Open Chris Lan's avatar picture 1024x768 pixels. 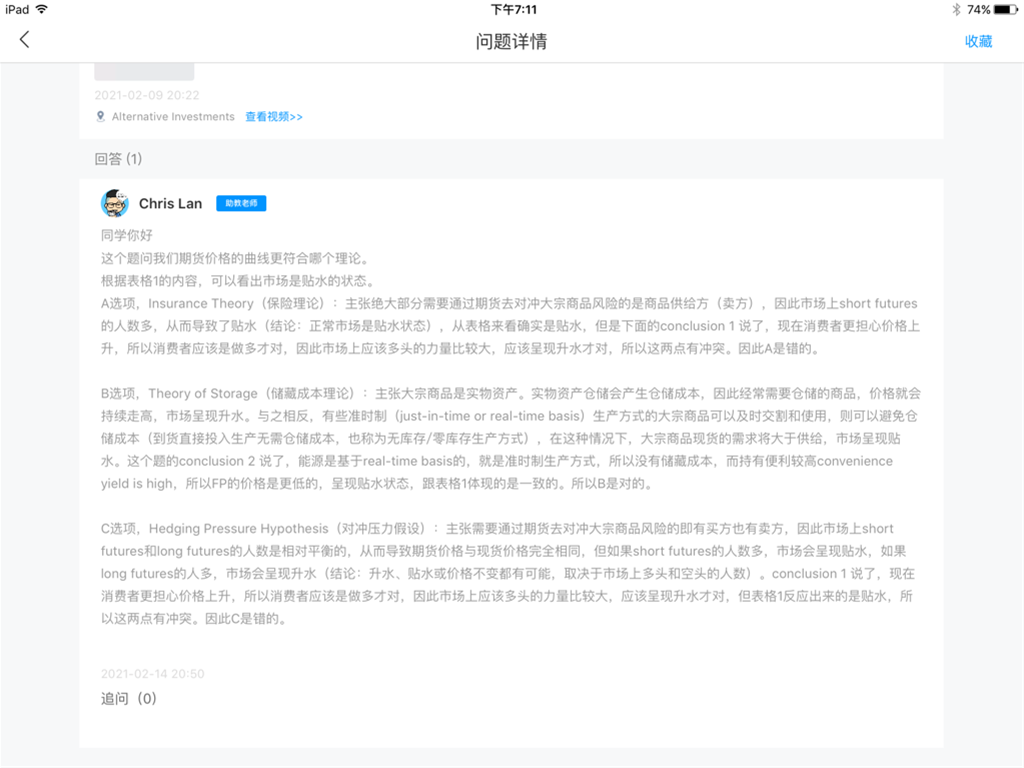pos(115,204)
